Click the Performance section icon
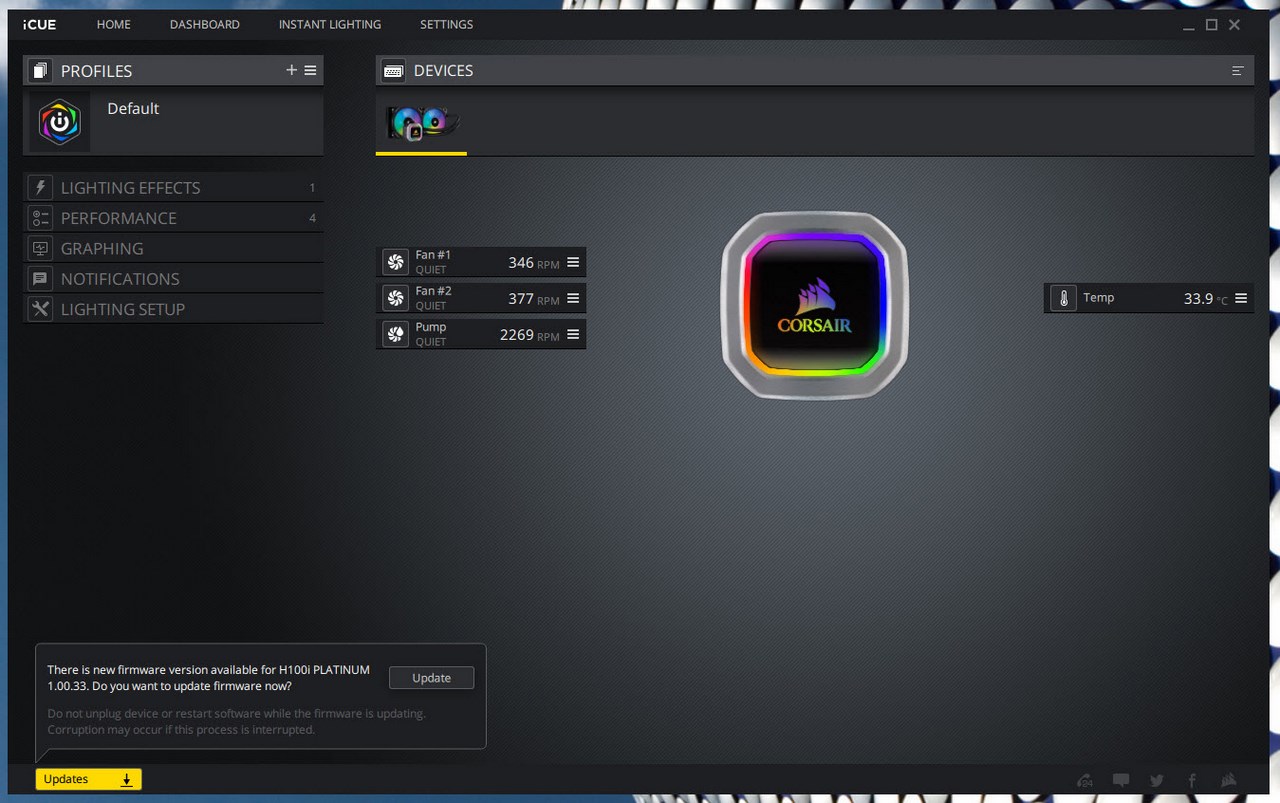Viewport: 1280px width, 803px height. [x=40, y=218]
